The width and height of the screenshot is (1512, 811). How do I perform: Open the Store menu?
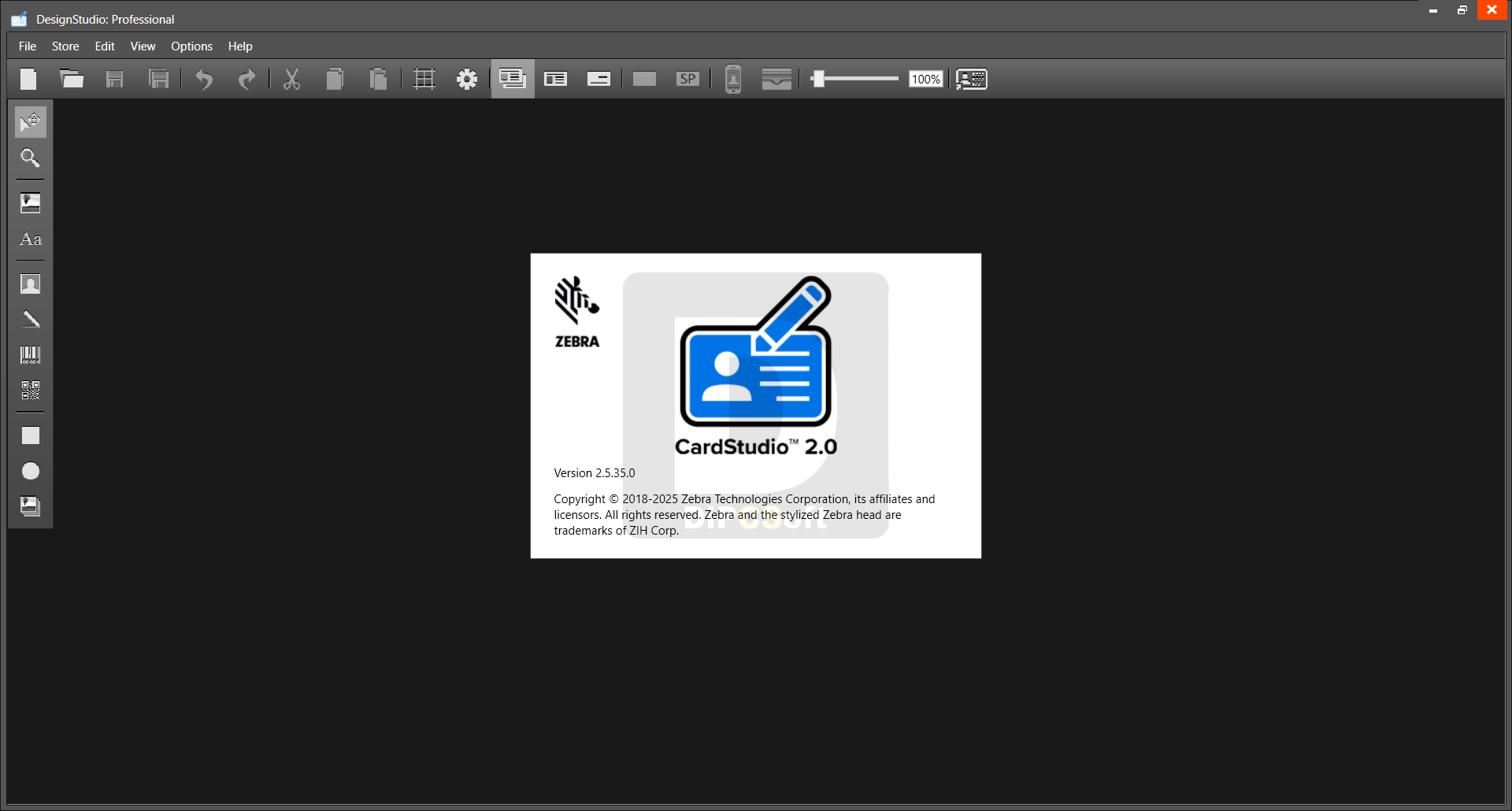point(65,46)
